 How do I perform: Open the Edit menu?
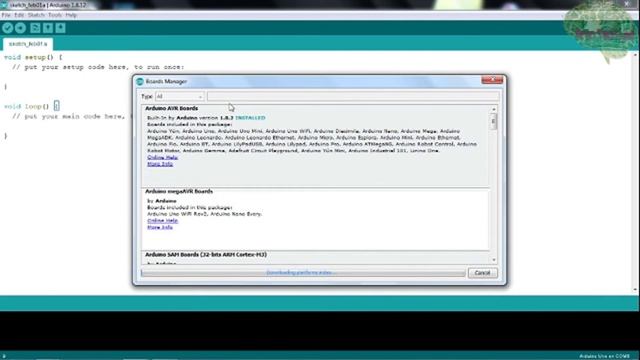tap(19, 15)
